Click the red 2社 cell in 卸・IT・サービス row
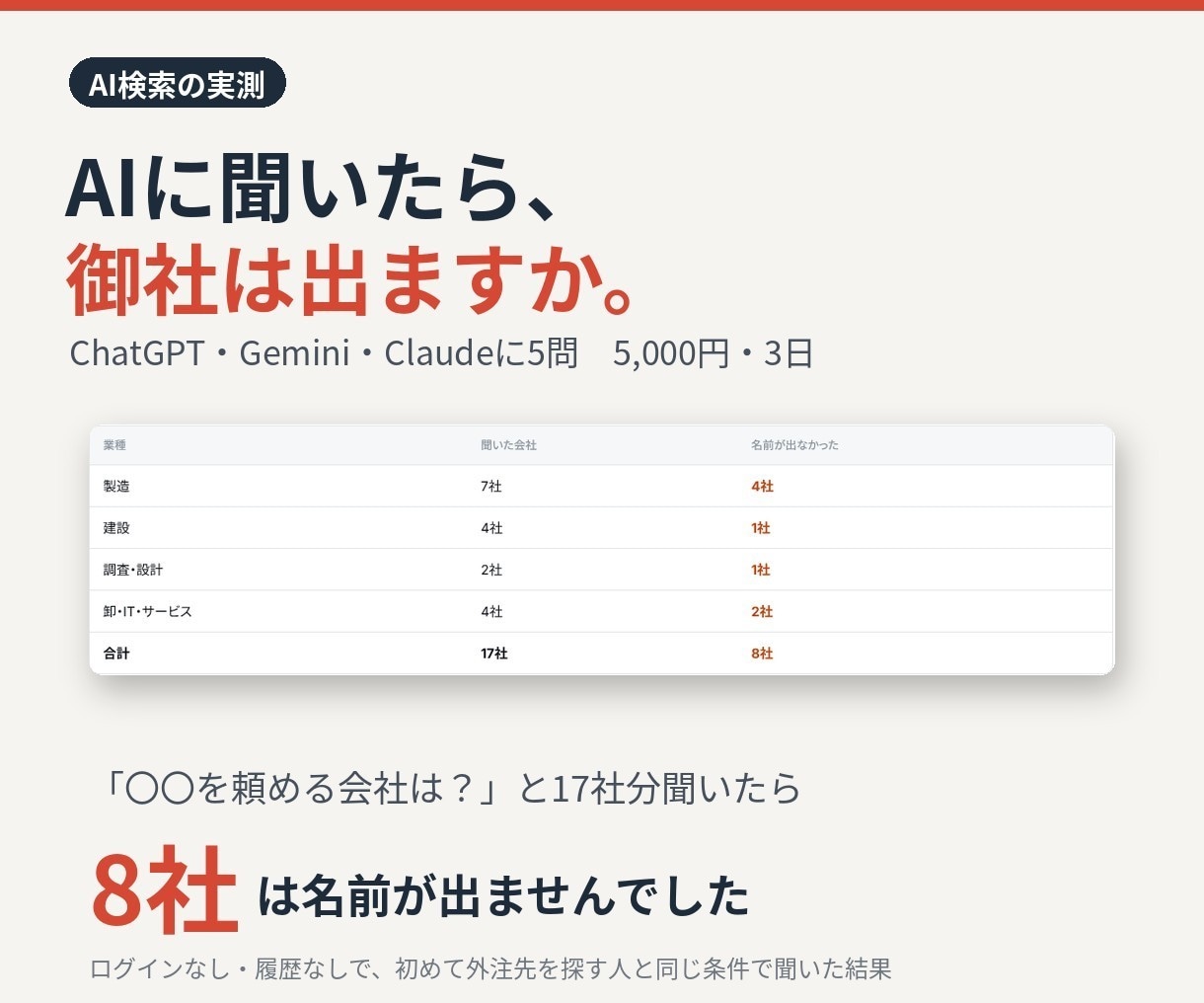Image resolution: width=1204 pixels, height=1003 pixels. (x=762, y=612)
